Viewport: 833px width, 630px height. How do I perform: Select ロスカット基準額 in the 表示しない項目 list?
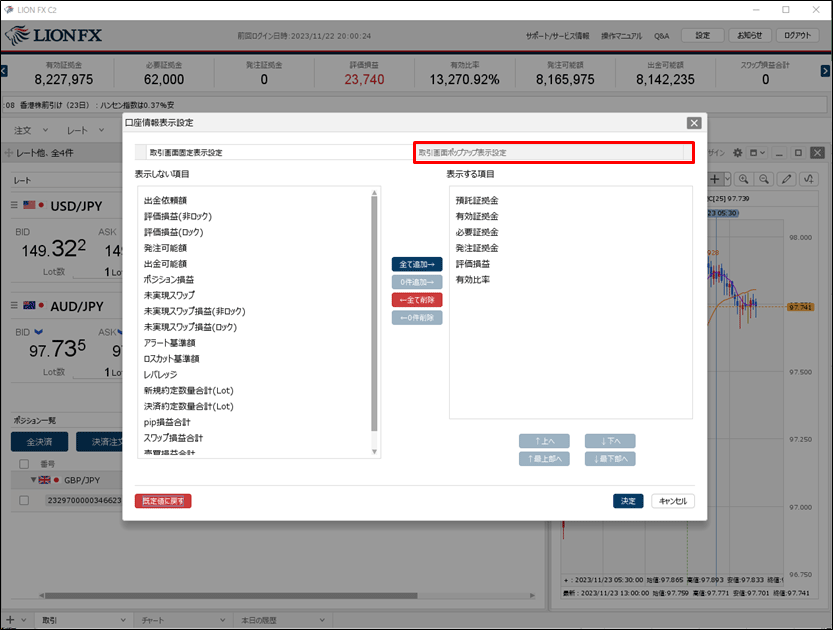(172, 359)
